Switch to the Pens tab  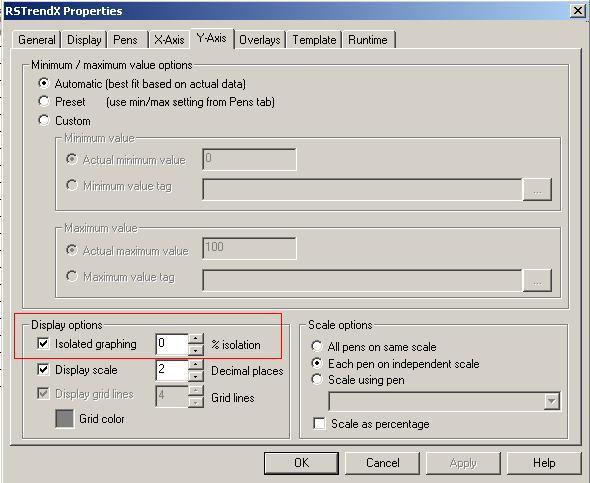[125, 40]
